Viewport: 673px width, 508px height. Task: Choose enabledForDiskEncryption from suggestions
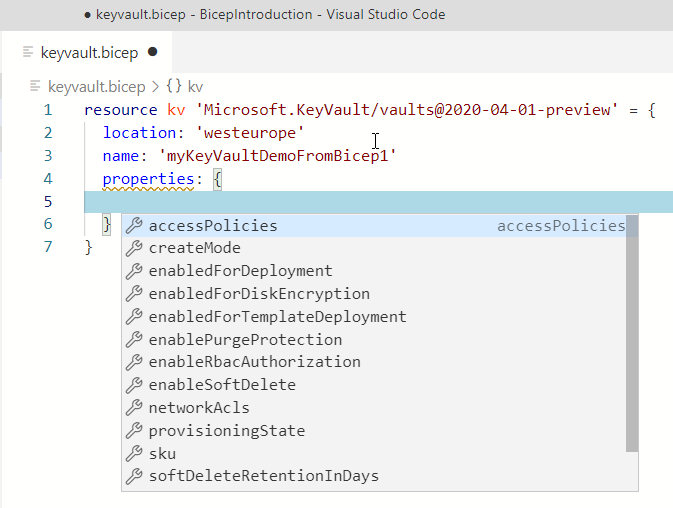coord(259,294)
